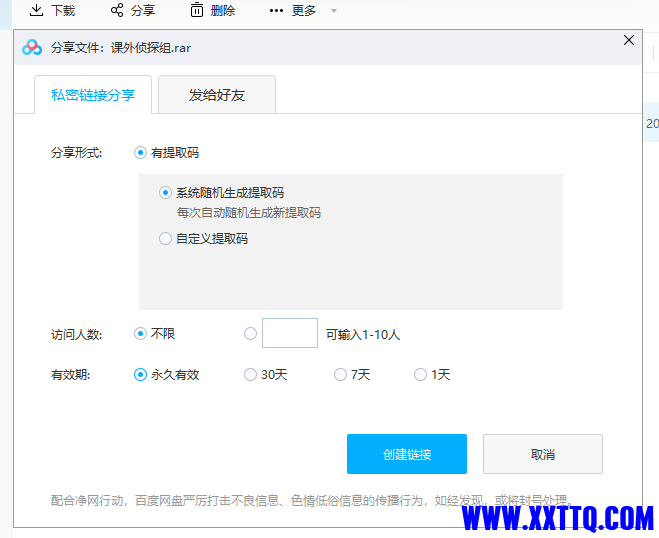Switch to the 发给好友 tab
Screen dimensions: 659x538
point(217,95)
